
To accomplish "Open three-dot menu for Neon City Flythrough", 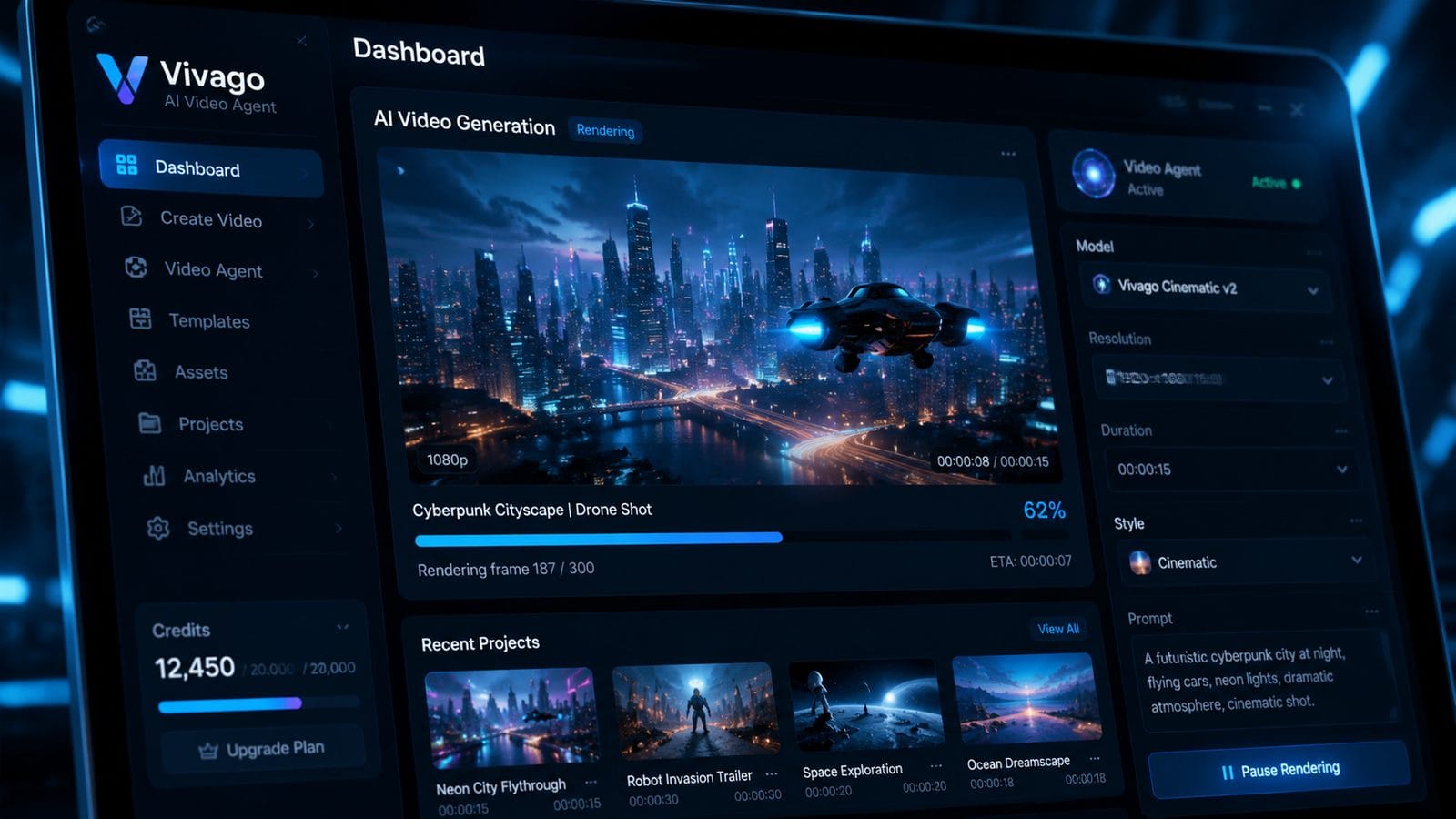I will click(591, 782).
